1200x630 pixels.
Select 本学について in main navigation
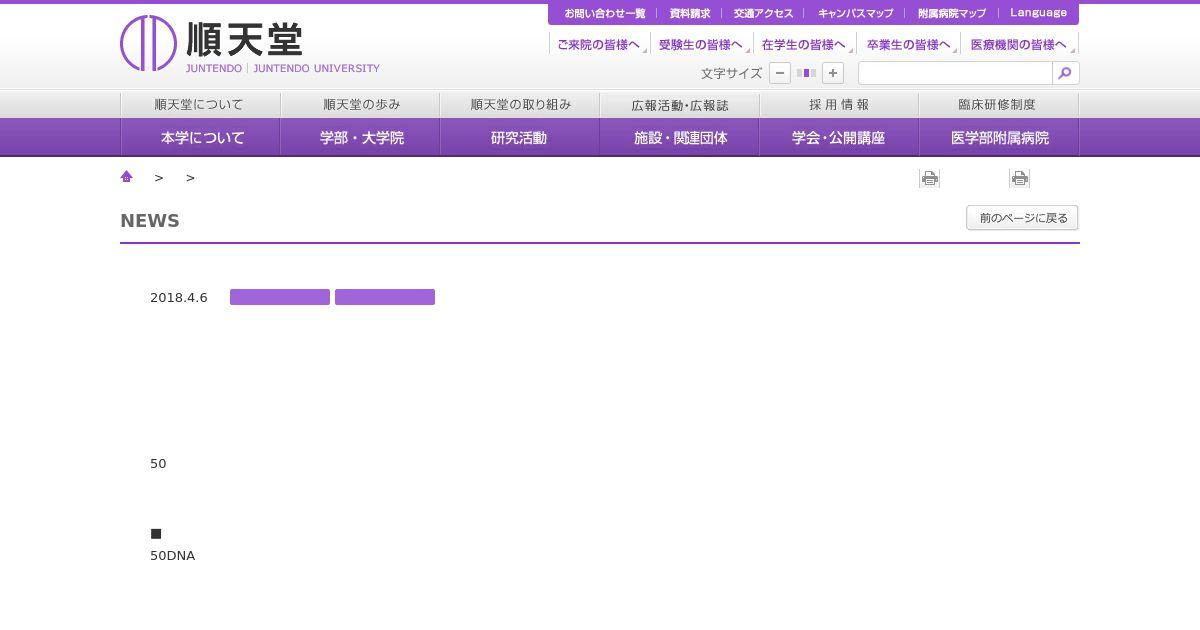(200, 137)
